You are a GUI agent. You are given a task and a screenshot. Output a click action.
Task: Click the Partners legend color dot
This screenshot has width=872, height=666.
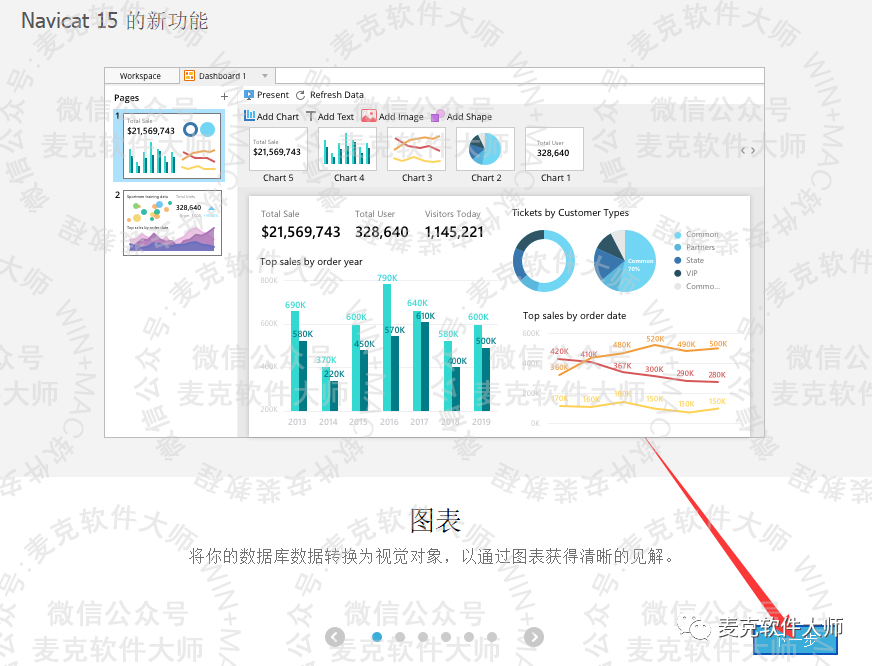click(677, 247)
